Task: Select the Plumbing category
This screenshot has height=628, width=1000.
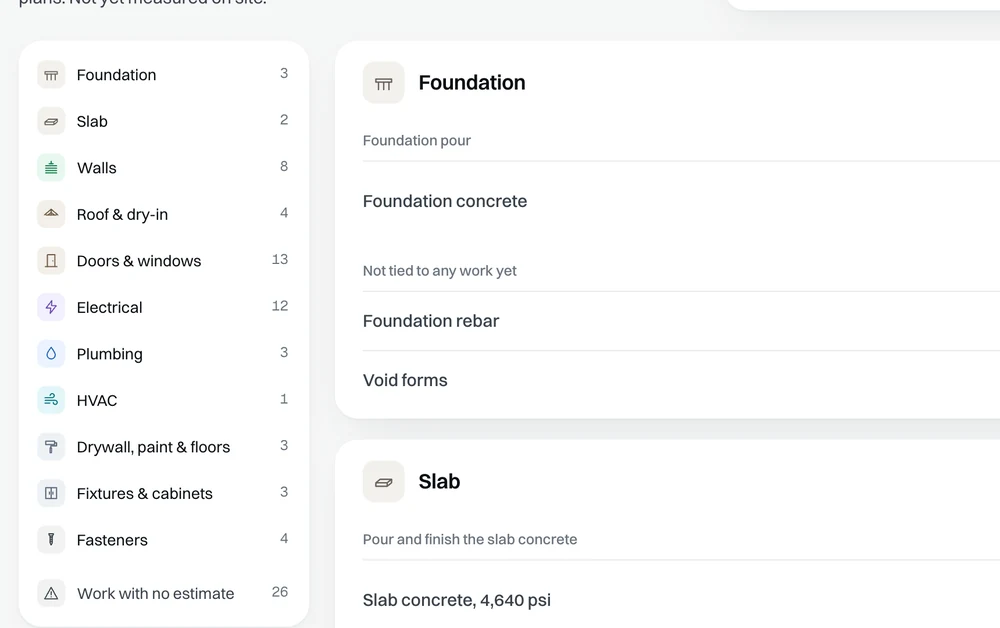Action: tap(164, 354)
